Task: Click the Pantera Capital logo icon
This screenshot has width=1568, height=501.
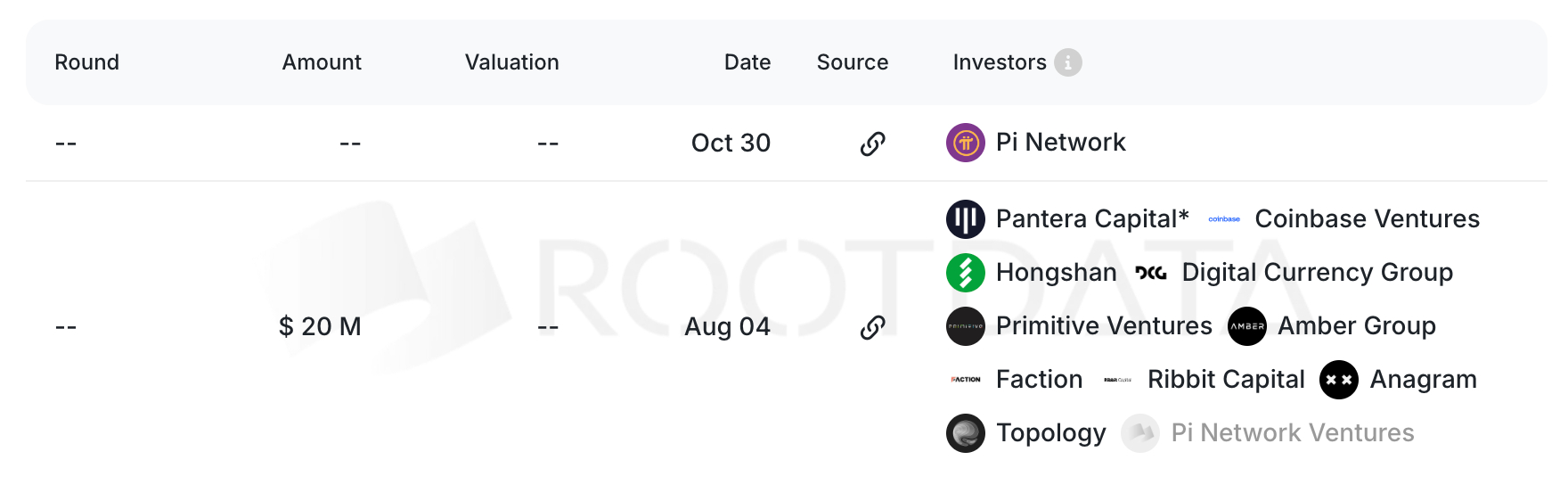Action: point(965,219)
